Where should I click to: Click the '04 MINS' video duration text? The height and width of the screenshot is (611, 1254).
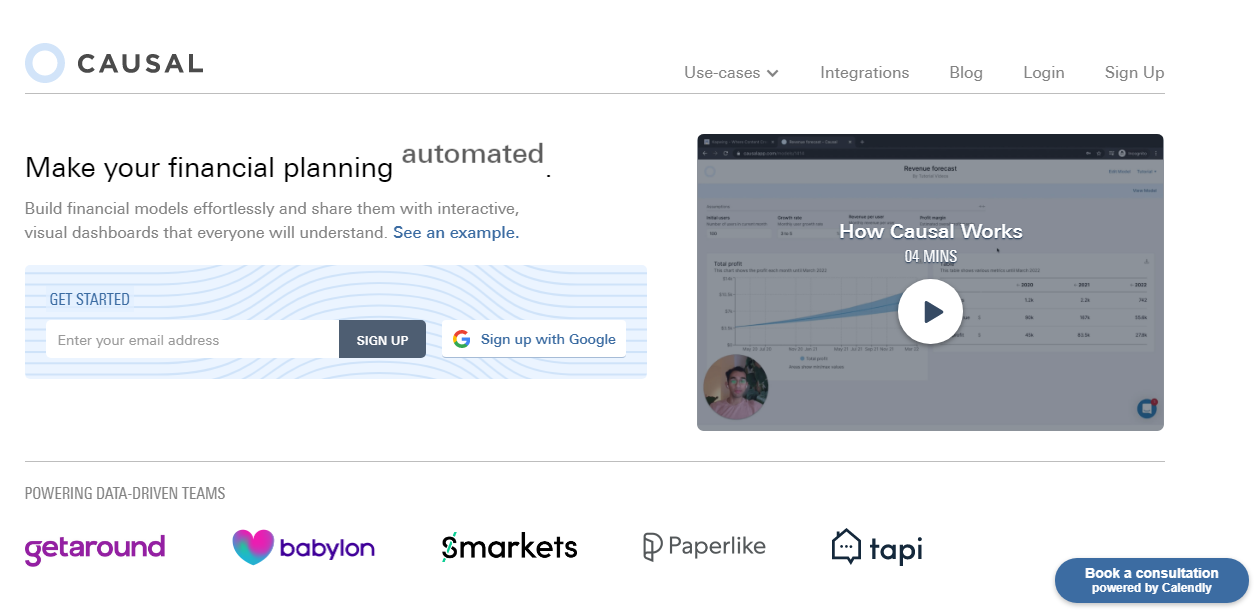930,256
